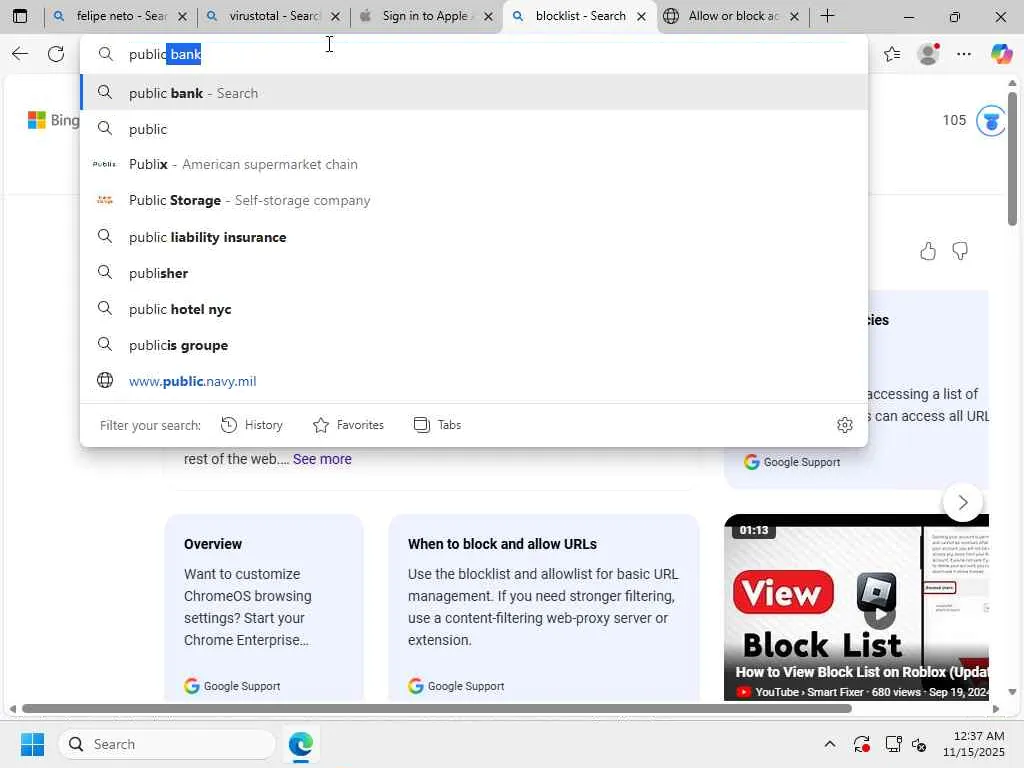Select the 'public' suggestion
1024x768 pixels.
pyautogui.click(x=474, y=129)
